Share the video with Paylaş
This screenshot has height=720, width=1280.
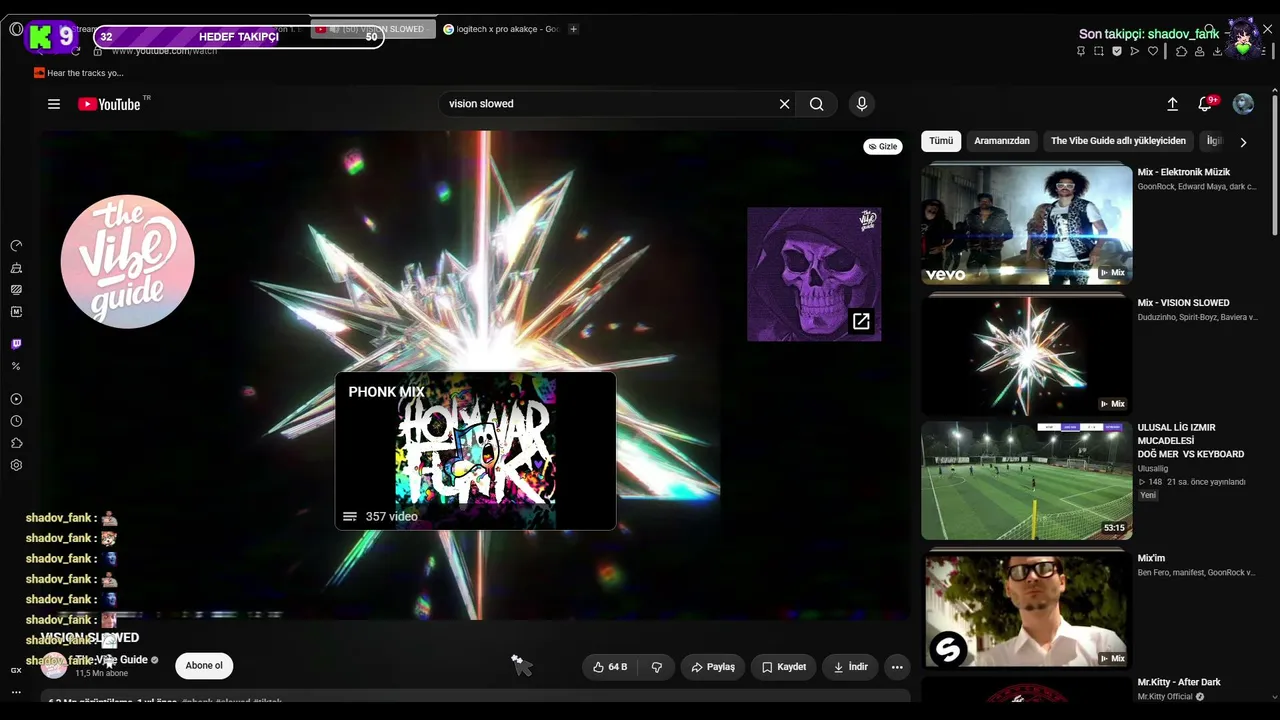pyautogui.click(x=713, y=667)
